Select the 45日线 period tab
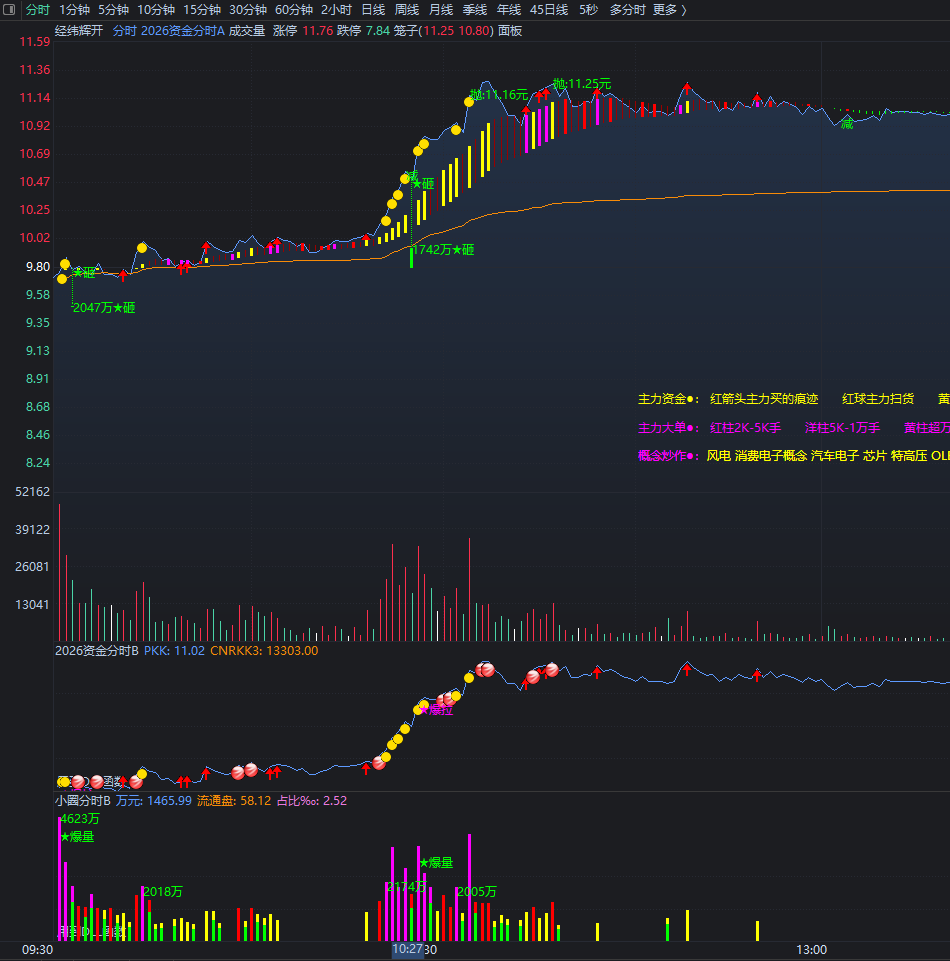The height and width of the screenshot is (961, 950). [x=549, y=10]
